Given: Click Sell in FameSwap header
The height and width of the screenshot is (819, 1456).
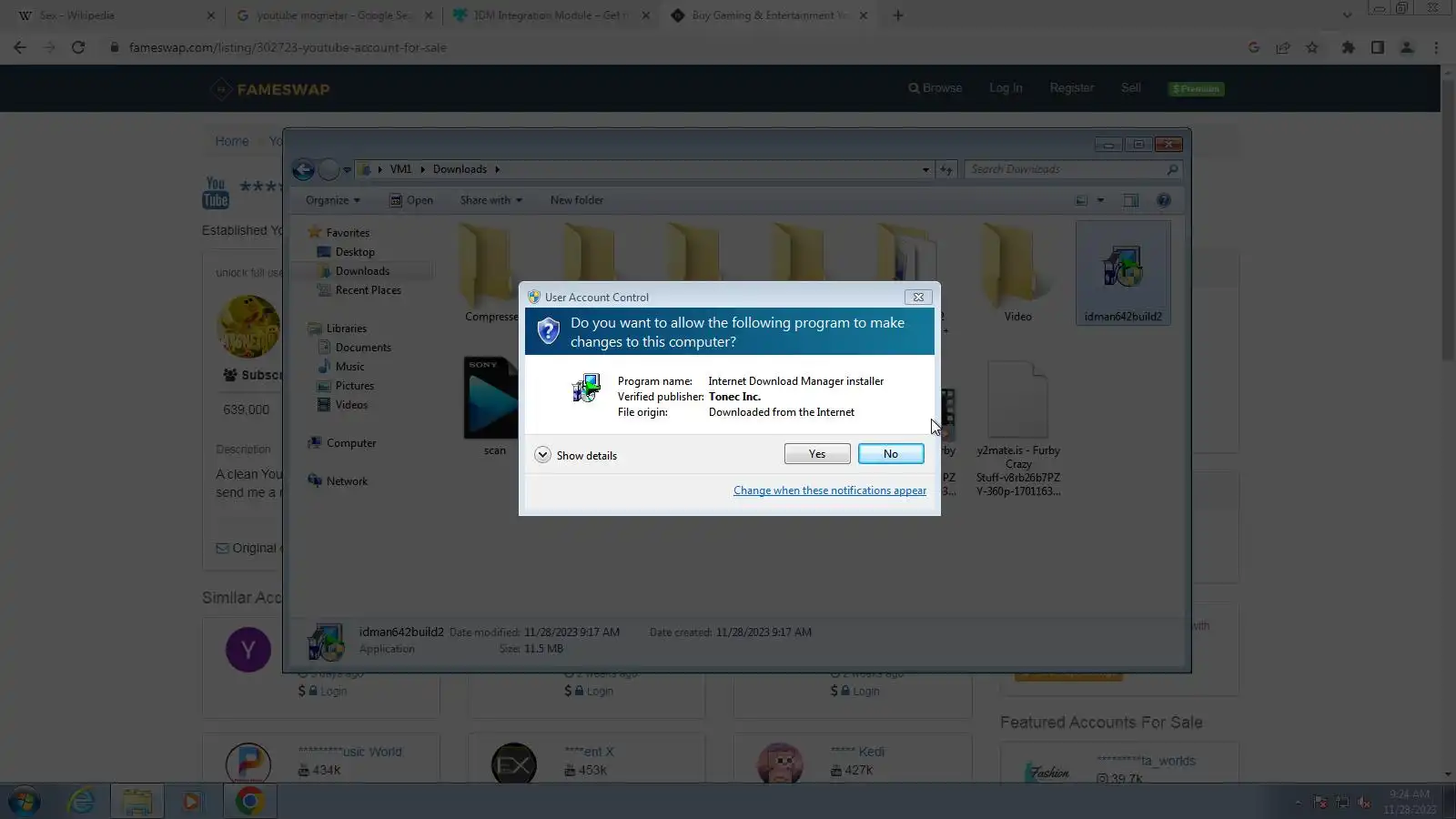Looking at the screenshot, I should coord(1131,88).
